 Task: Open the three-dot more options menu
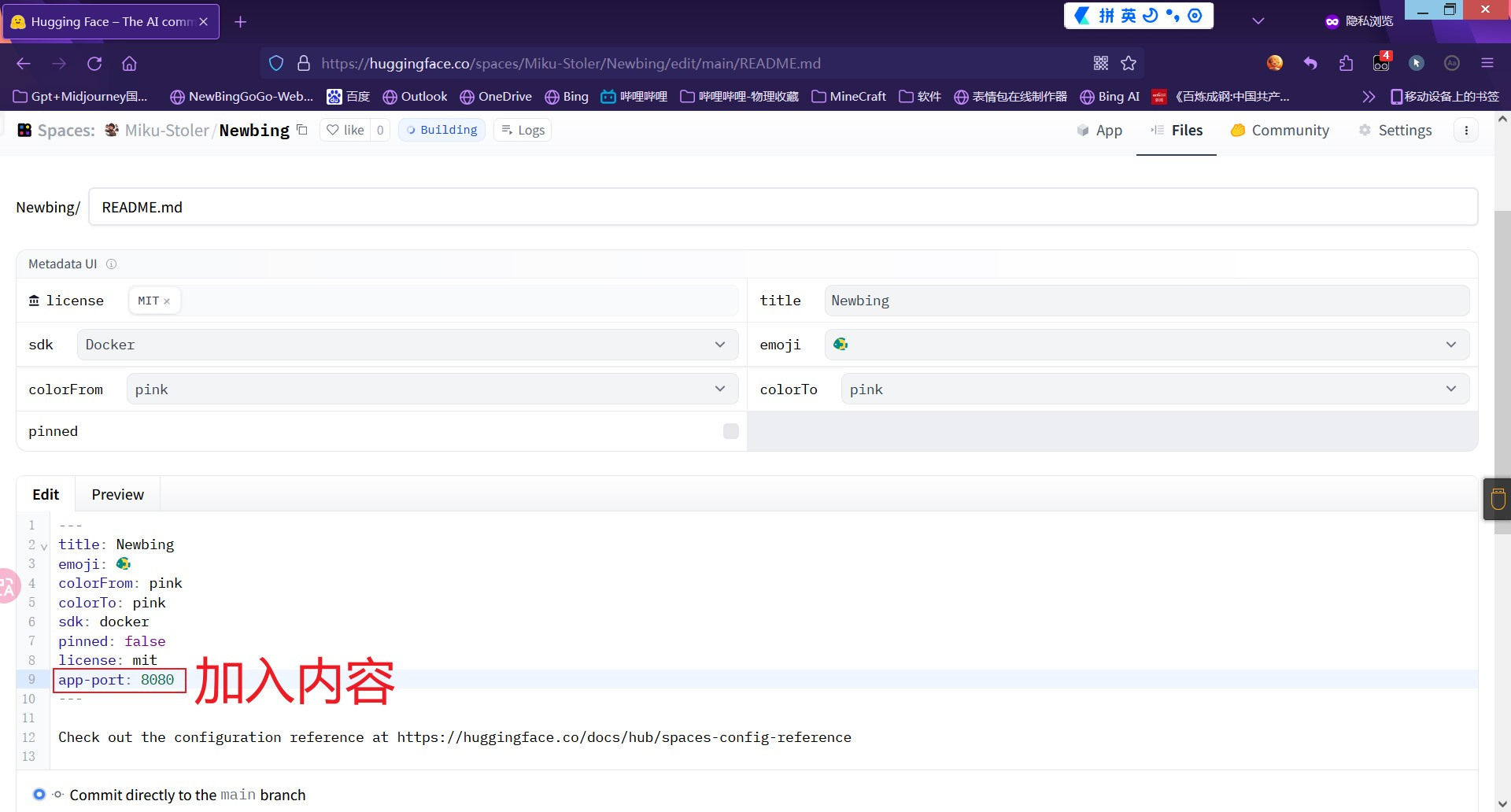point(1466,131)
